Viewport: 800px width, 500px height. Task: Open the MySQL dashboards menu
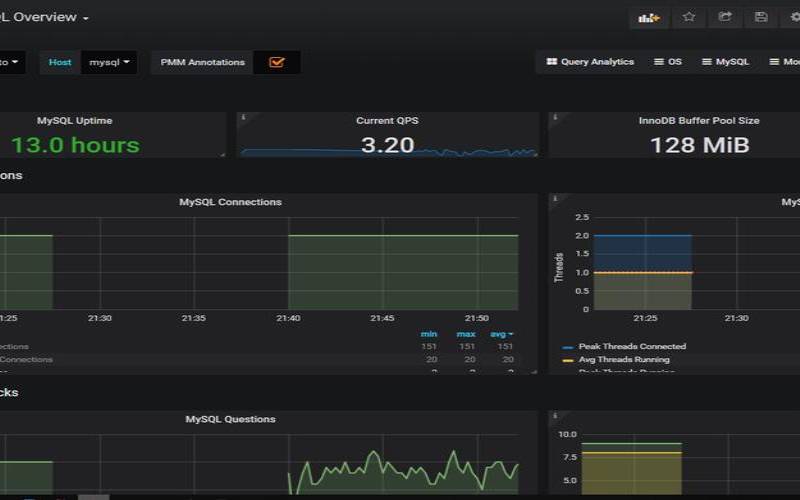[725, 62]
